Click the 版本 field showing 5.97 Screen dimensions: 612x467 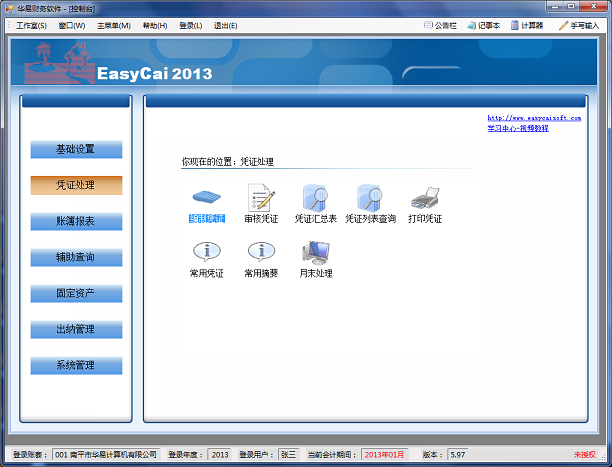coord(457,455)
